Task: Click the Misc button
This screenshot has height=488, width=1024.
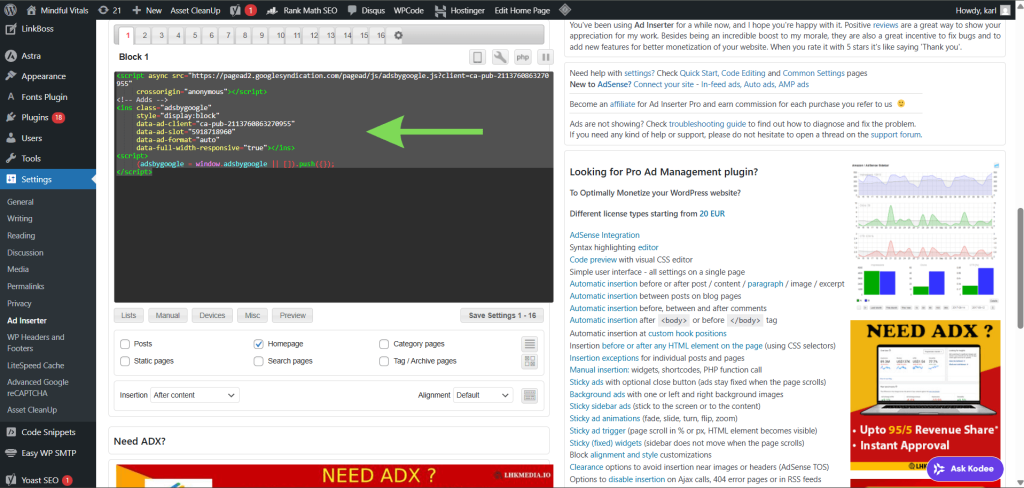Action: (x=252, y=316)
